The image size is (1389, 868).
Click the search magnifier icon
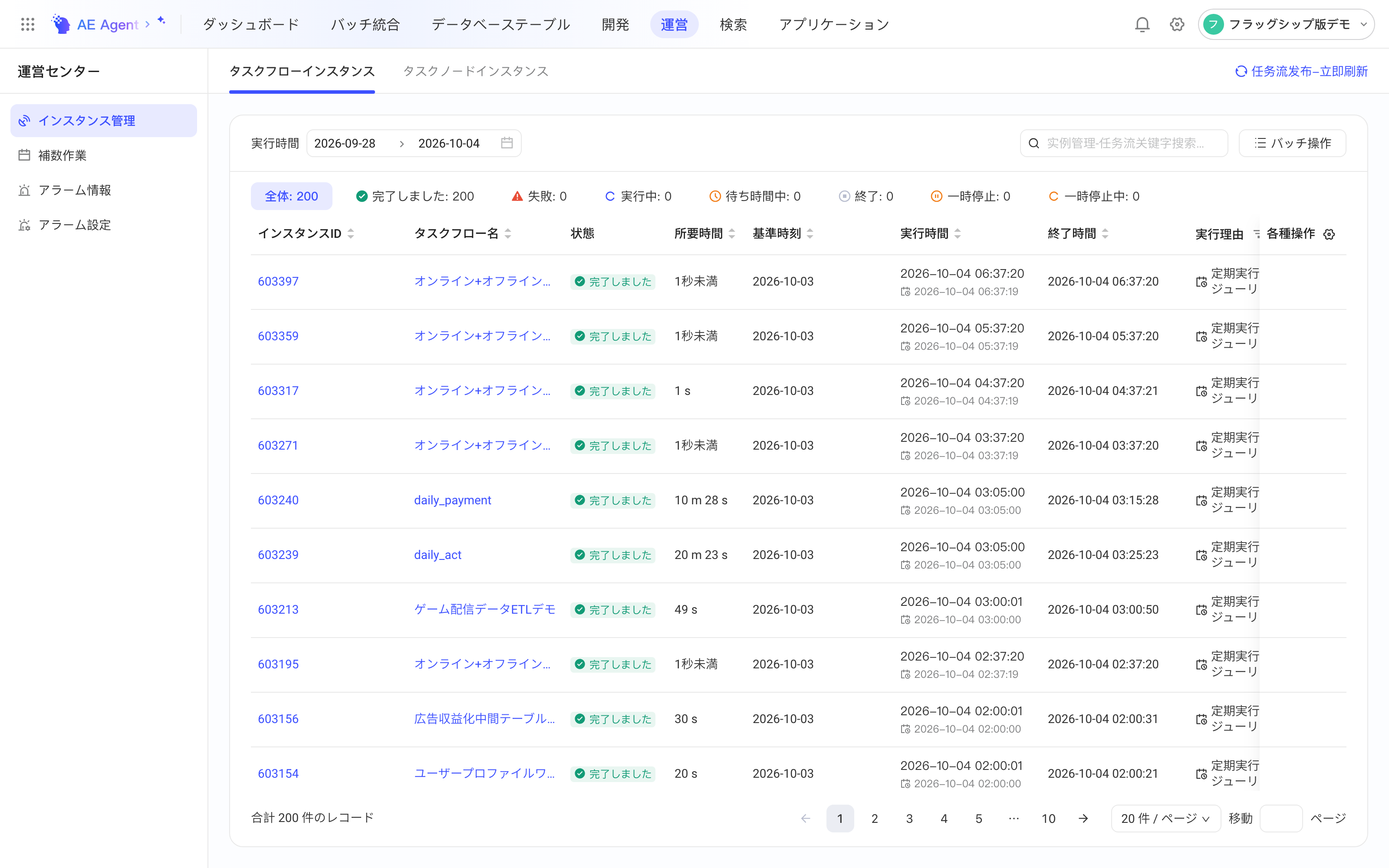pyautogui.click(x=1034, y=143)
